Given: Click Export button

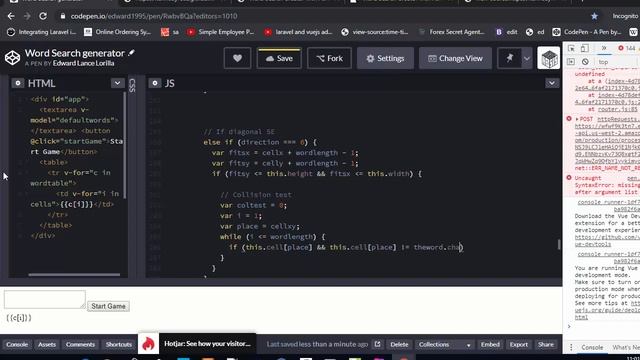Looking at the screenshot, I should pyautogui.click(x=519, y=344).
